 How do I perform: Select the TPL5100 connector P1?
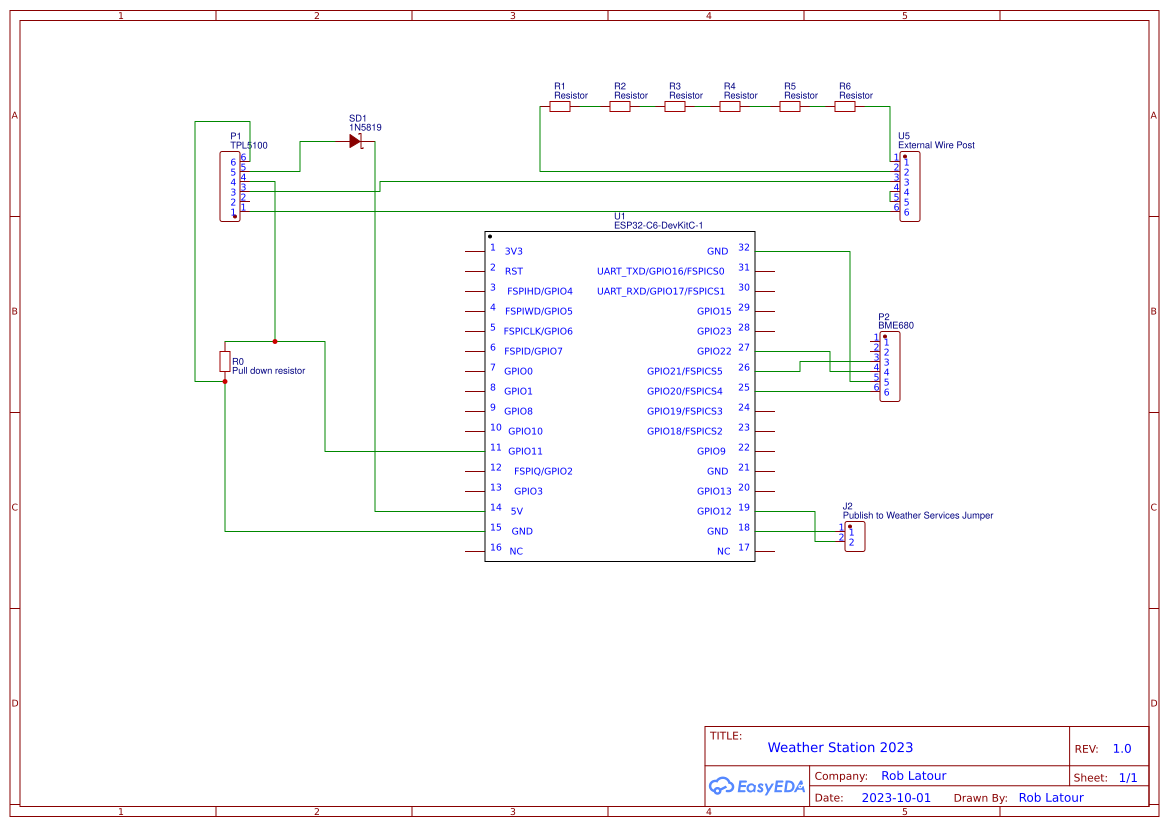[x=230, y=187]
